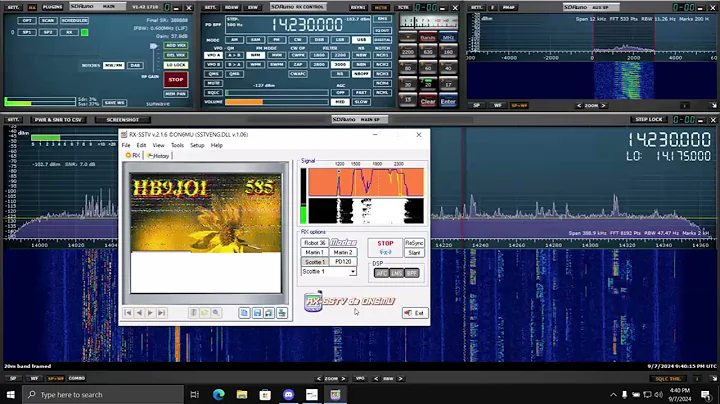Screen dimensions: 720x404
Task: Click the magnifier zoom icon in RX-SSTV
Action: click(216, 313)
